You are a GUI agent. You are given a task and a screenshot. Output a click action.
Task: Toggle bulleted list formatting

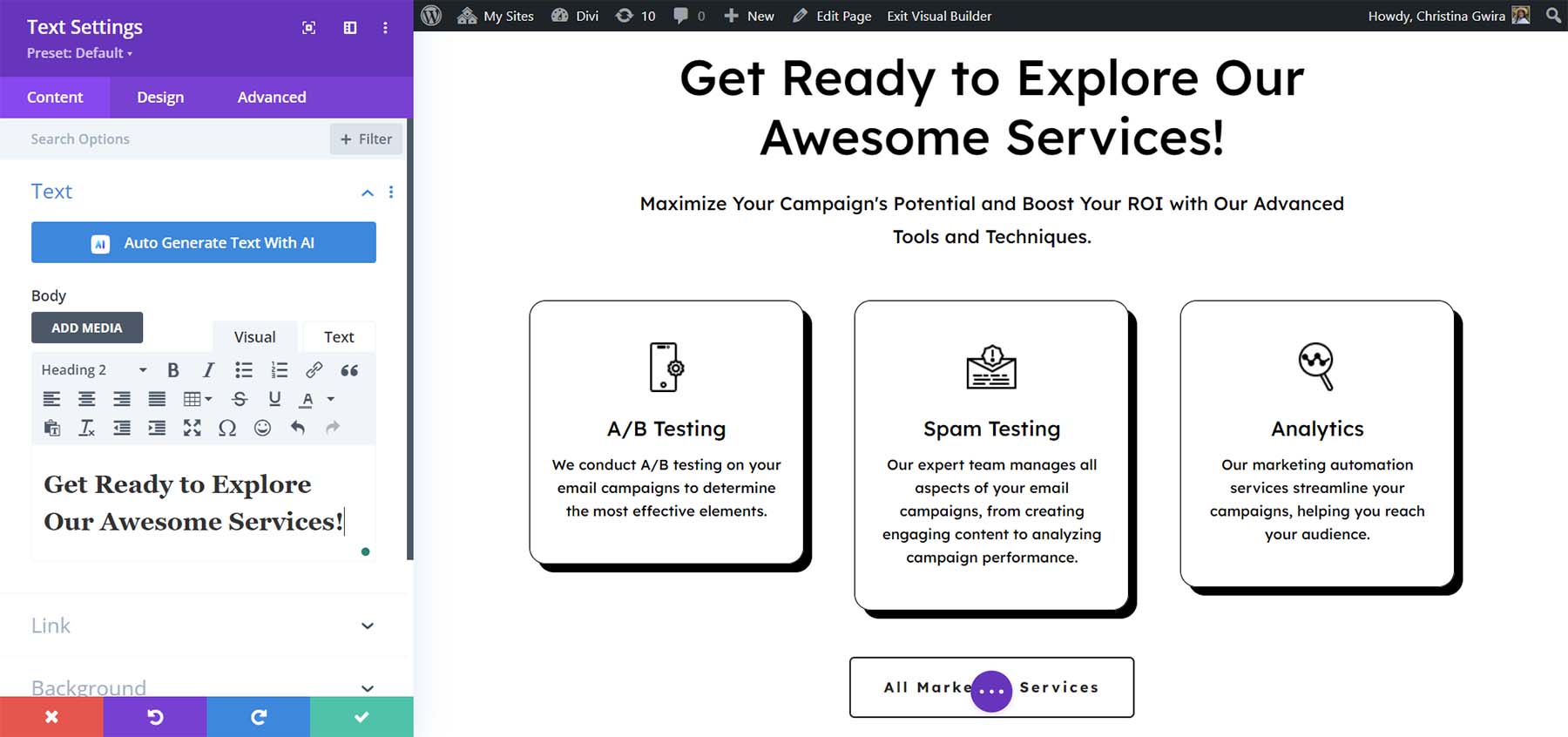point(244,370)
